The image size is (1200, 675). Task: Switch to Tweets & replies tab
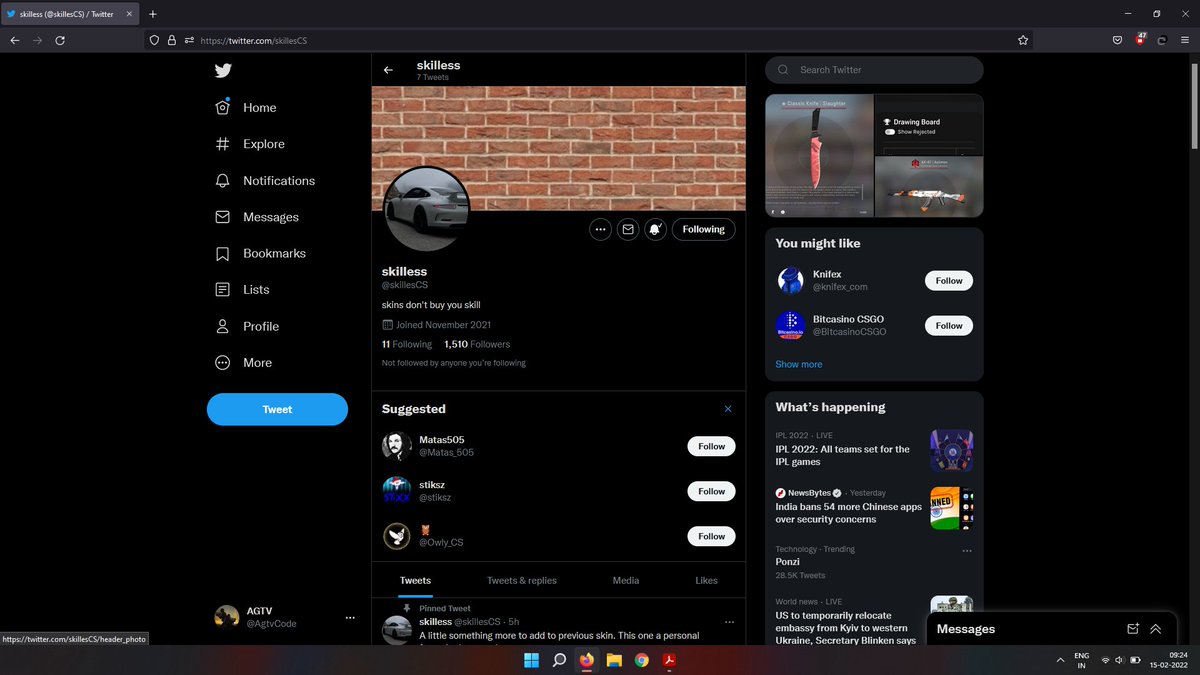522,581
